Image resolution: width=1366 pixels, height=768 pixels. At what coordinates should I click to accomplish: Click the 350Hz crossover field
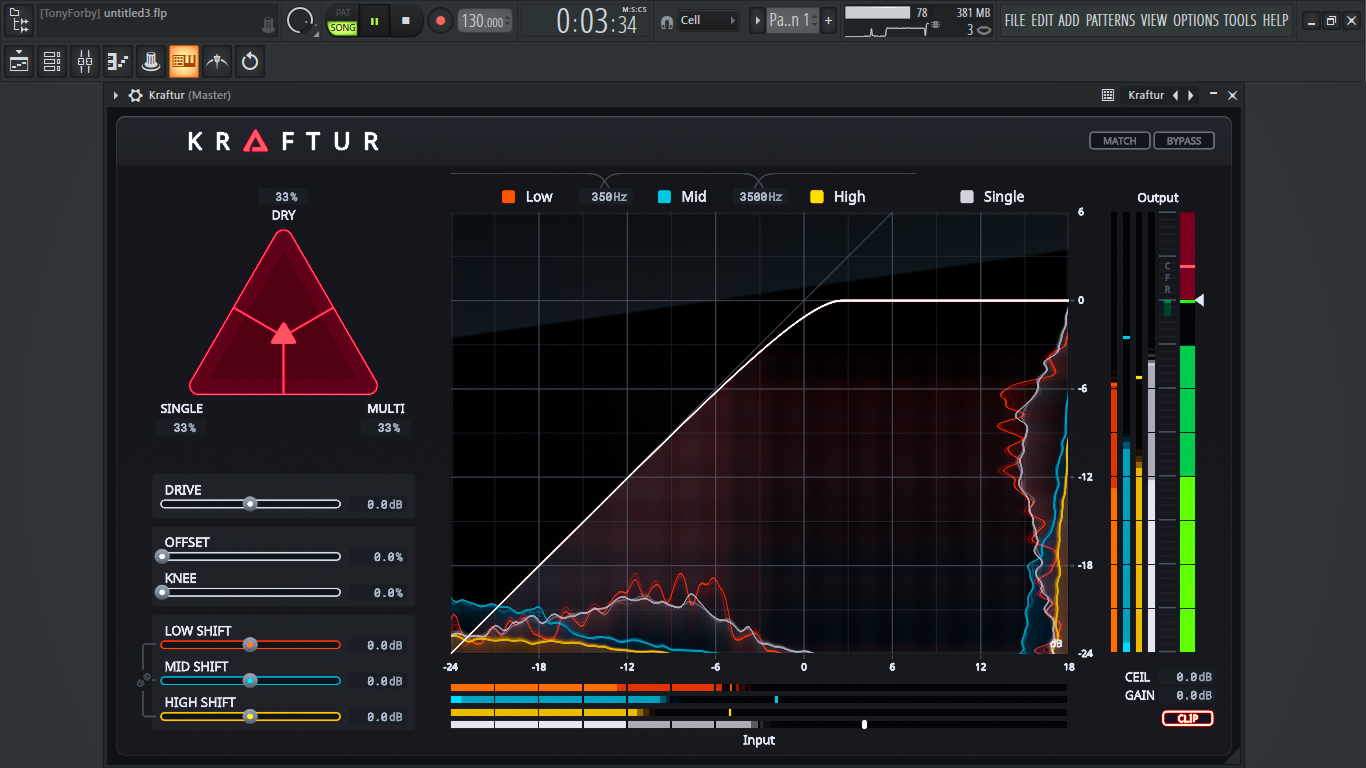tap(608, 197)
